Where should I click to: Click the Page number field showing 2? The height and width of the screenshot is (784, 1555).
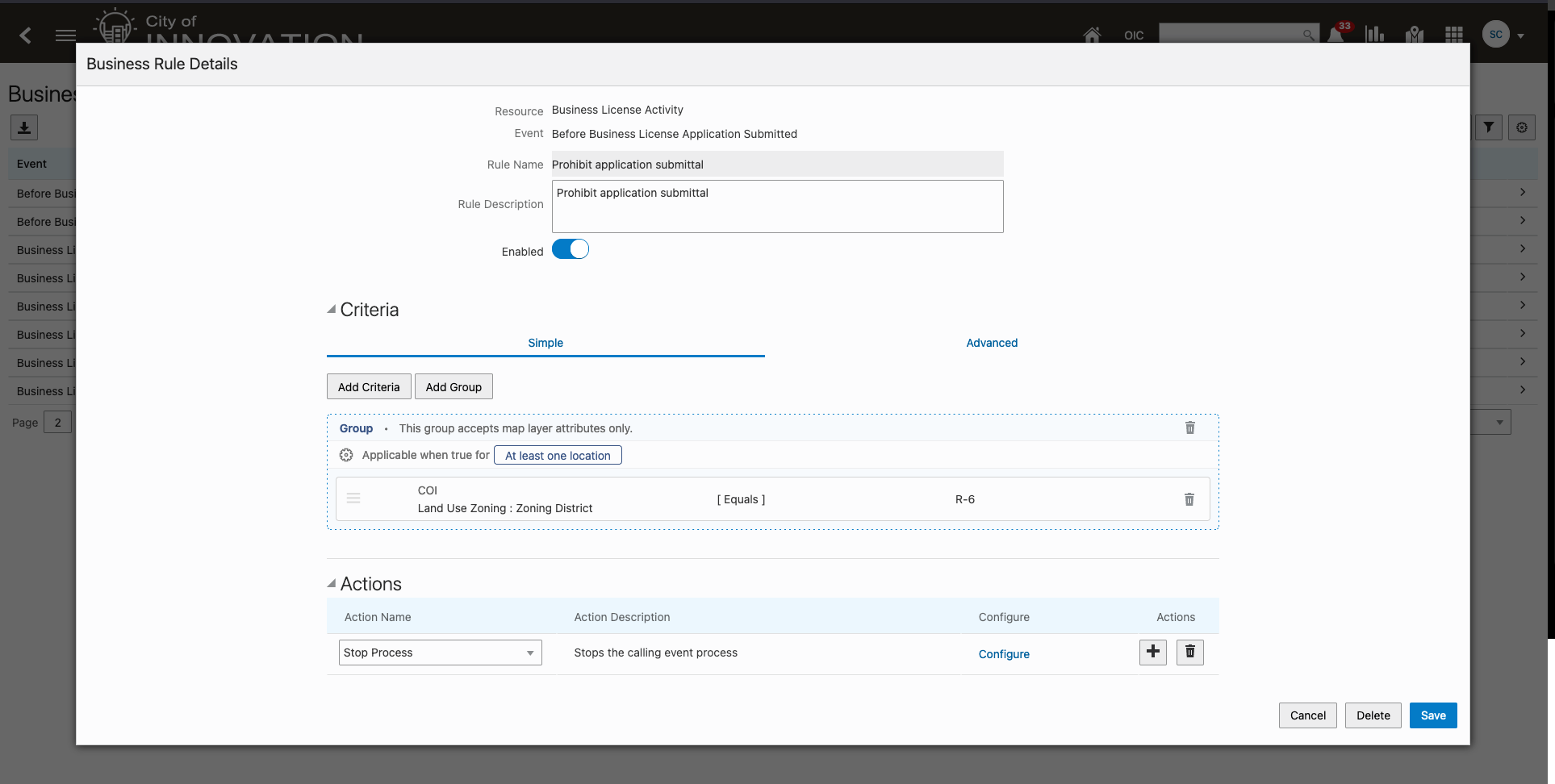click(x=57, y=422)
